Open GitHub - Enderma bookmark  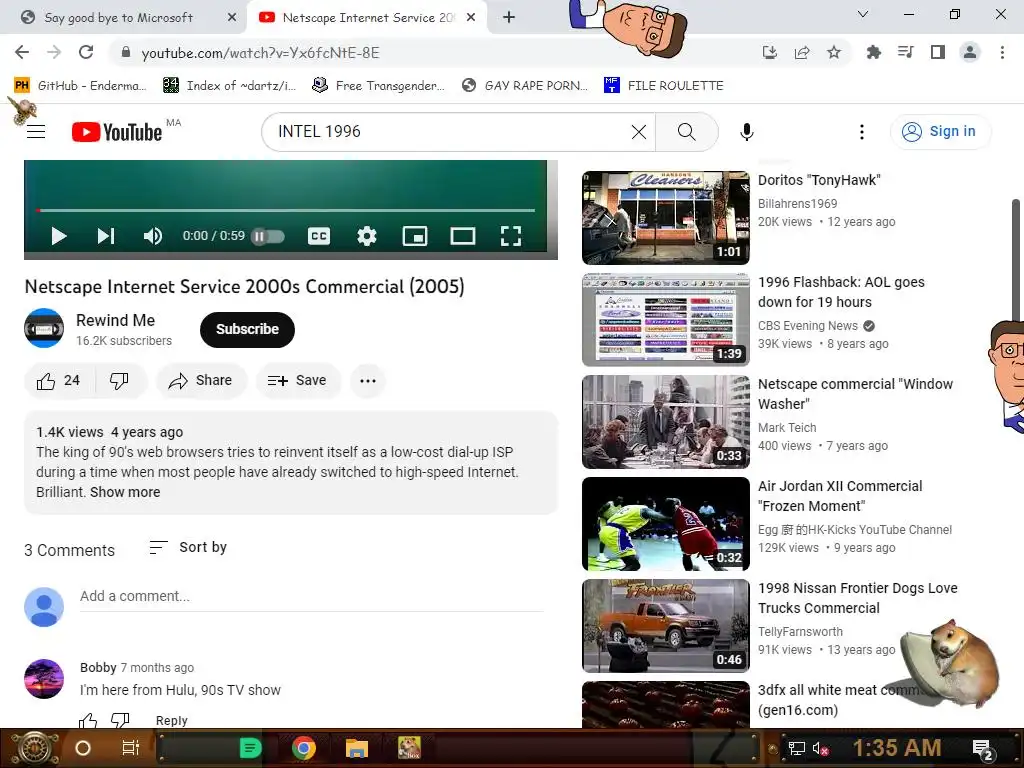coord(80,86)
